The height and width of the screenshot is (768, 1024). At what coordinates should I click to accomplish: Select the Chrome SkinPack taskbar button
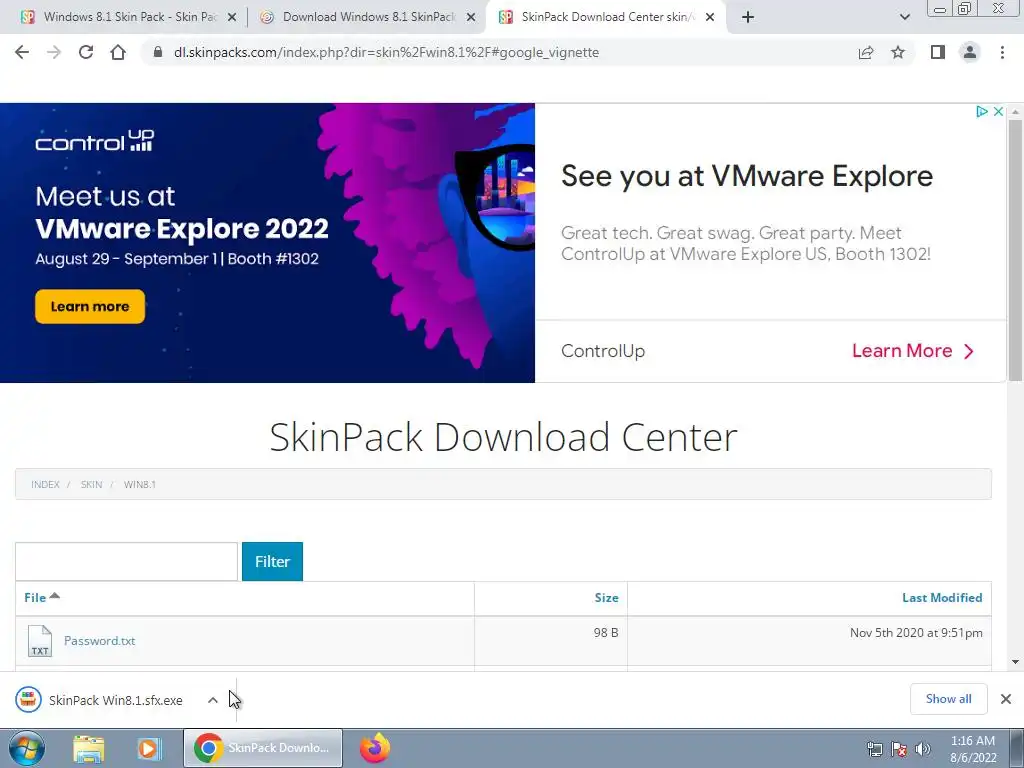(263, 748)
